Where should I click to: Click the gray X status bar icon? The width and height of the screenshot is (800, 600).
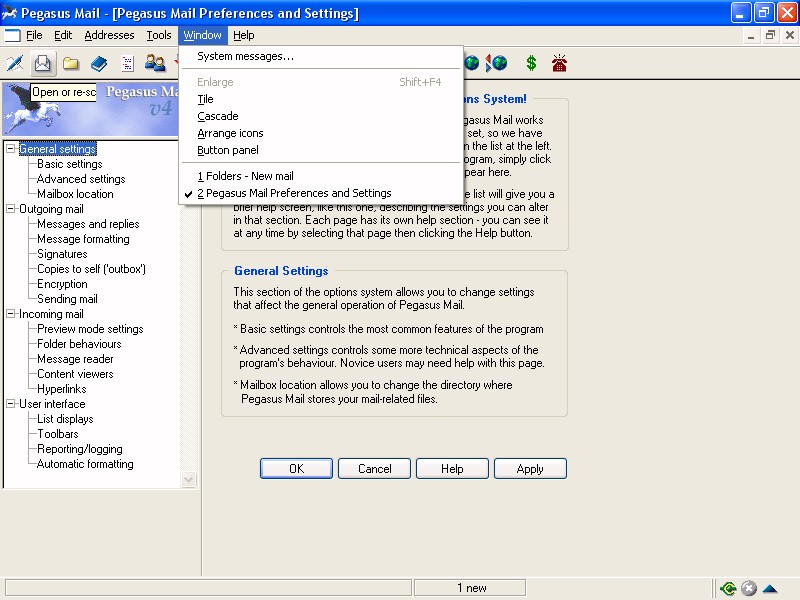coord(748,588)
